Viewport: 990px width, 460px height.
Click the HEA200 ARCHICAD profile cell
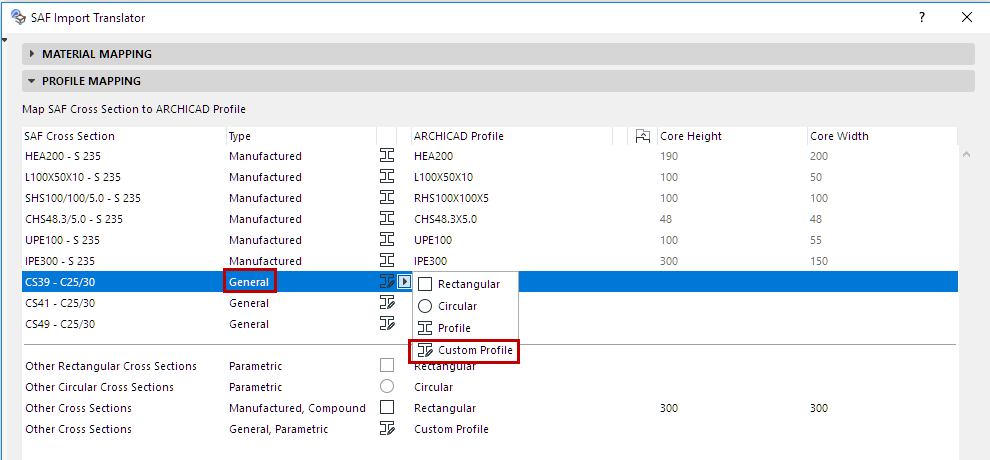tap(434, 156)
